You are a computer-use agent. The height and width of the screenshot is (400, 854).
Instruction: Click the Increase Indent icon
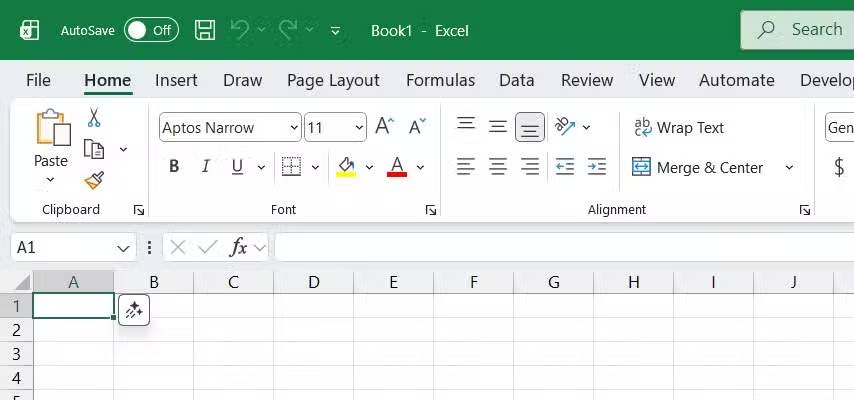597,167
